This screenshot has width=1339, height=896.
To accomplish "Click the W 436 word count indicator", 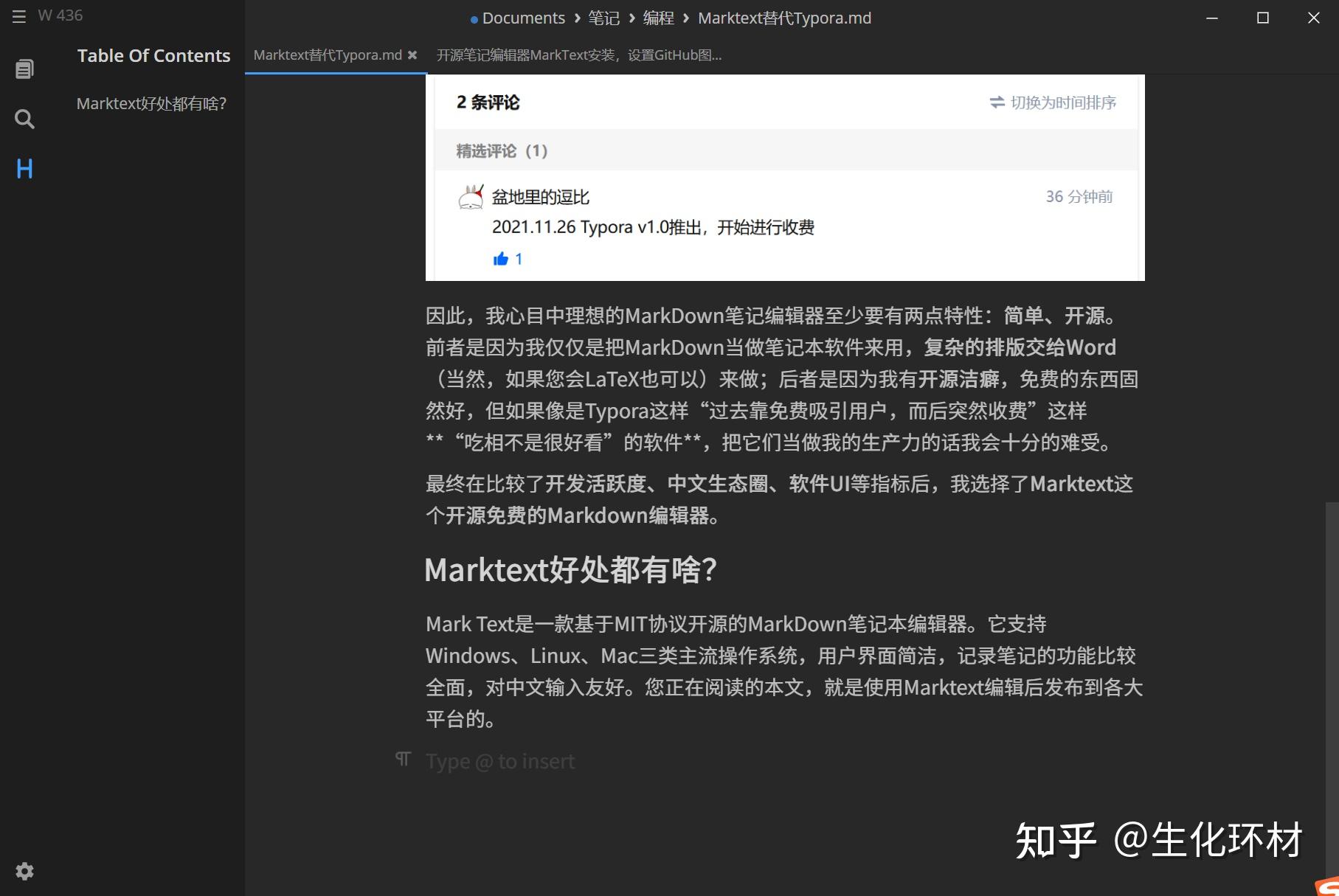I will click(60, 15).
